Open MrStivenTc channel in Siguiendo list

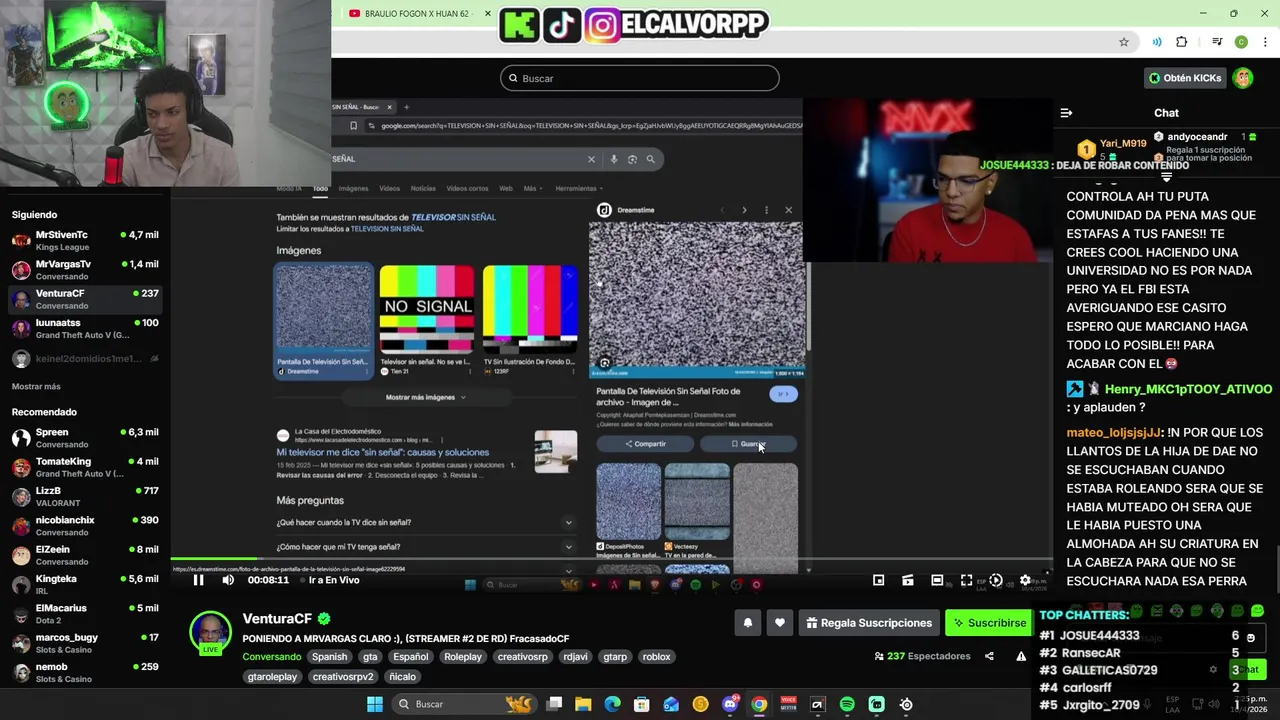pyautogui.click(x=85, y=240)
